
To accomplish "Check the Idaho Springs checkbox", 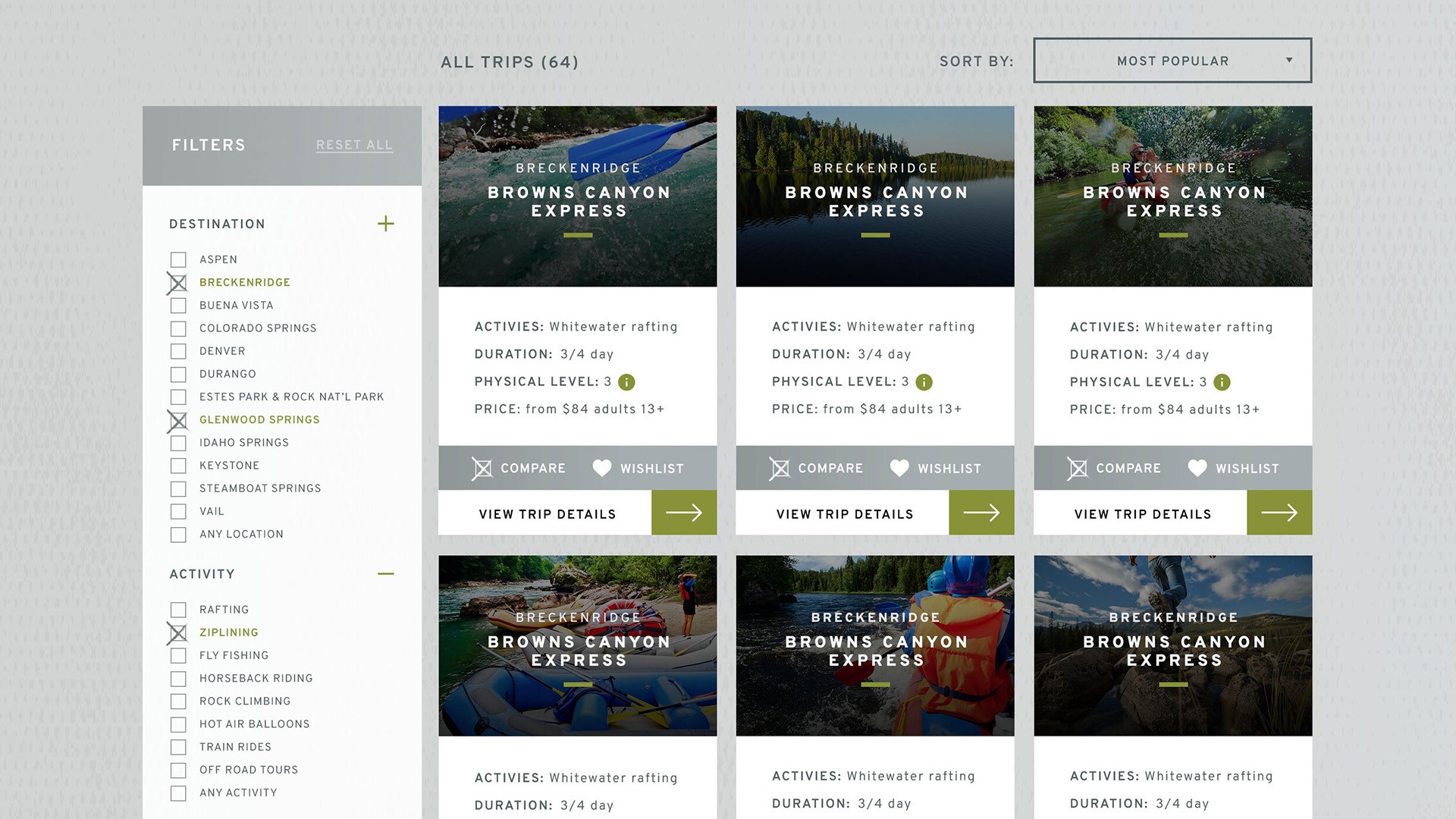I will click(x=178, y=443).
